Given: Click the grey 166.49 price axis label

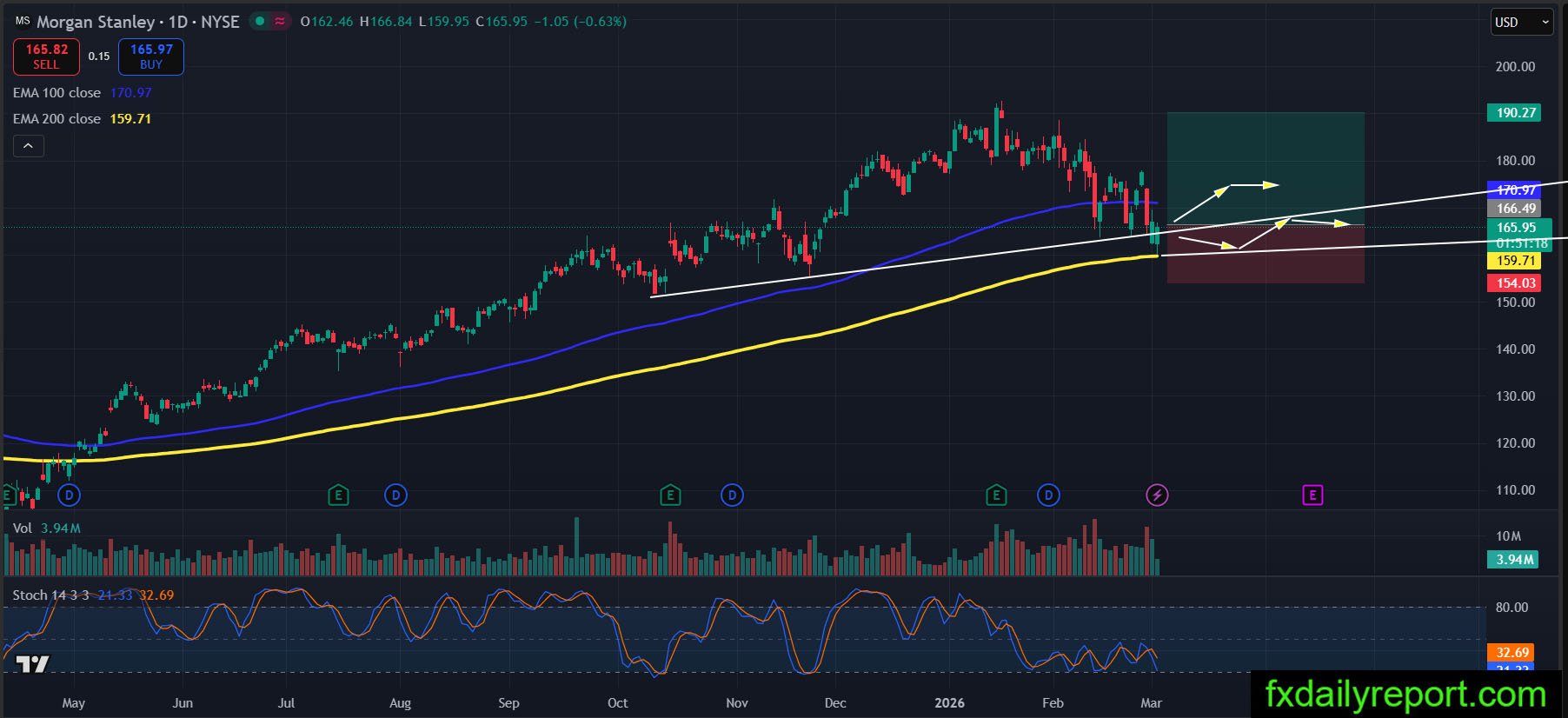Looking at the screenshot, I should click(x=1515, y=208).
